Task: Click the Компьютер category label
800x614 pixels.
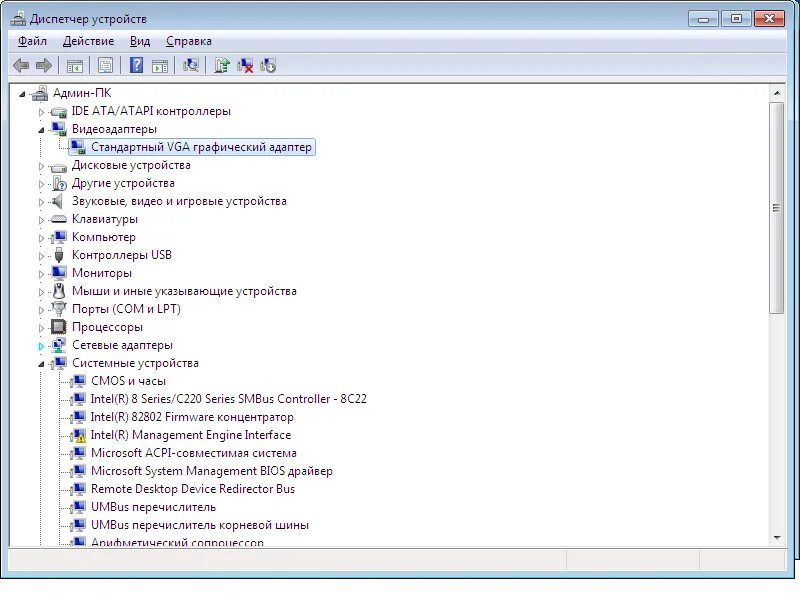Action: tap(104, 237)
